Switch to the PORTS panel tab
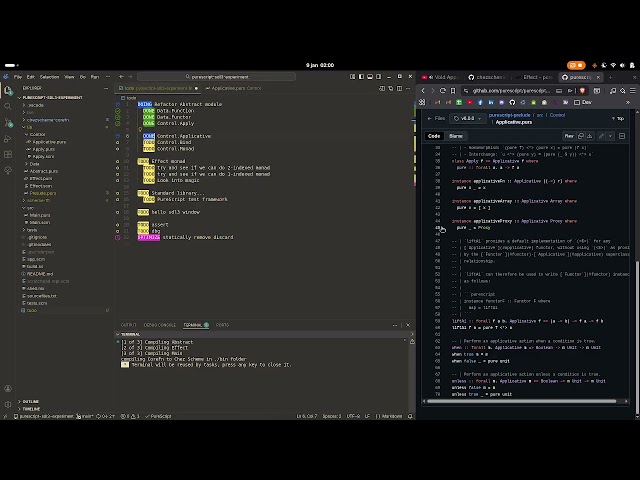The width and height of the screenshot is (640, 480). click(x=222, y=325)
